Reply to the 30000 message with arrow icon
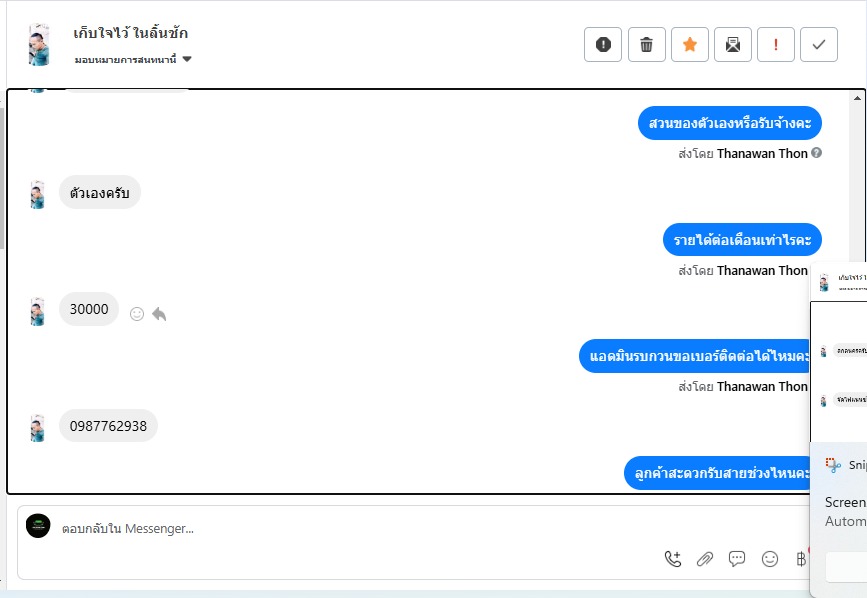This screenshot has height=598, width=867. (x=159, y=314)
